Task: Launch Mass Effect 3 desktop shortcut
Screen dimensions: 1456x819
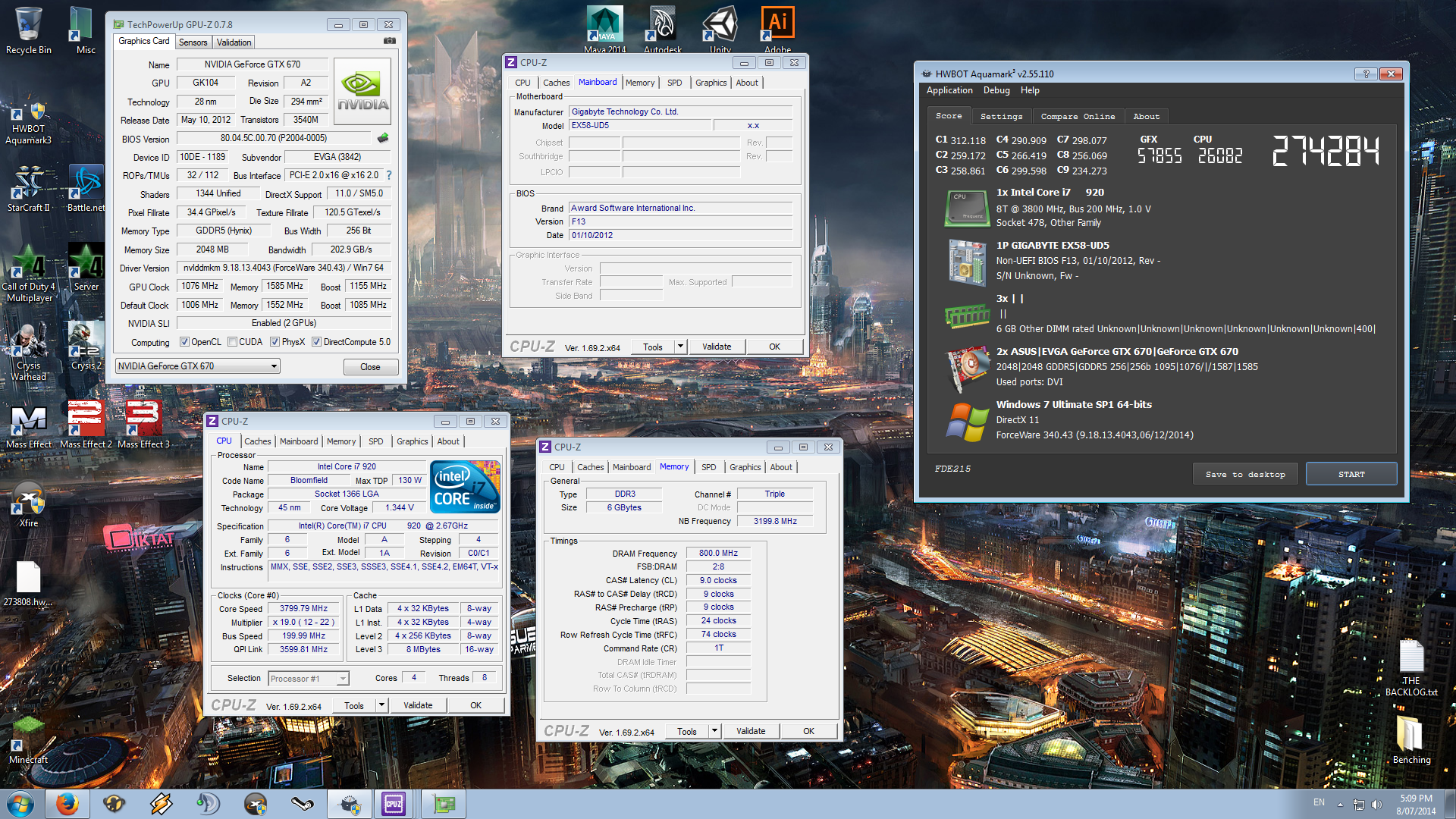Action: pyautogui.click(x=143, y=425)
